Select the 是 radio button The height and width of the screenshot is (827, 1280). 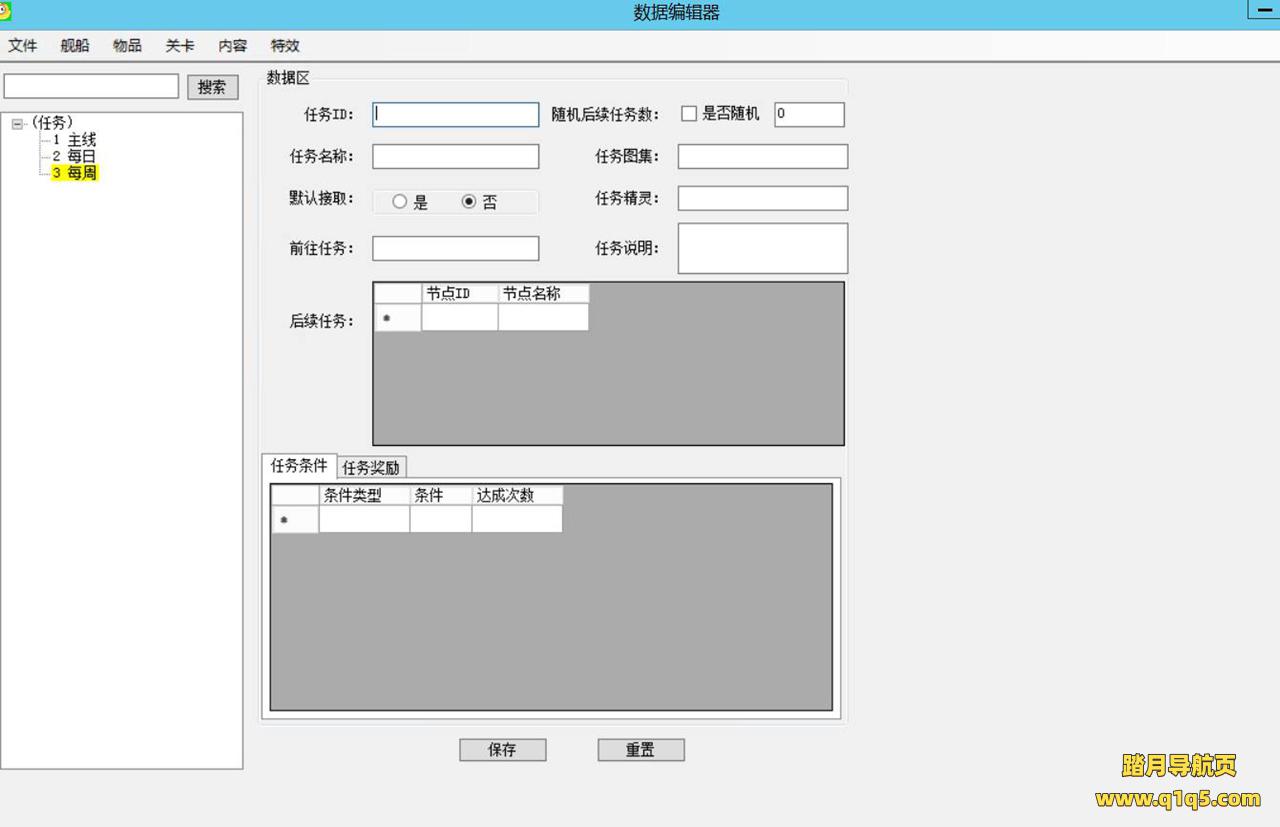click(x=400, y=202)
